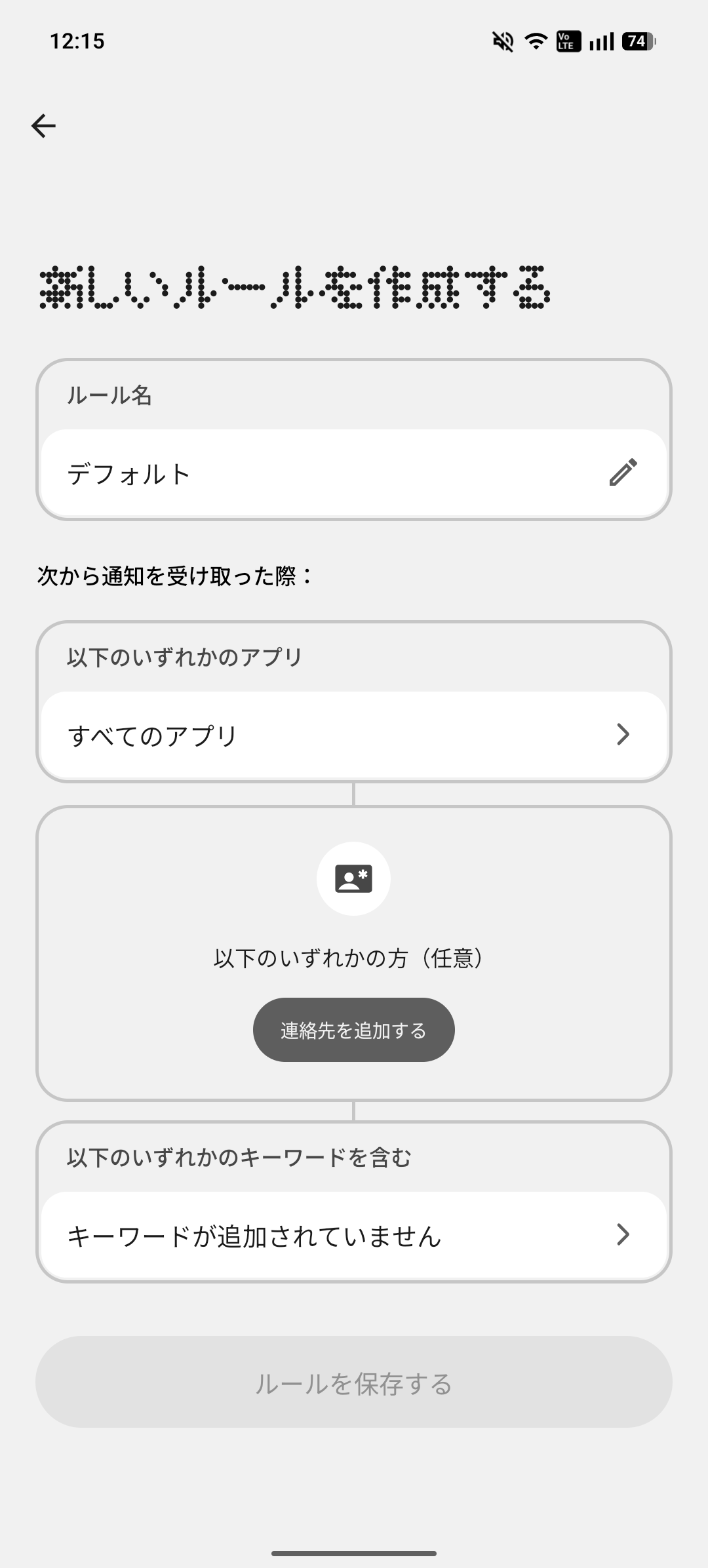The width and height of the screenshot is (708, 1568).
Task: Tap the 以下のいずれかの方（任意）label
Action: click(x=353, y=958)
